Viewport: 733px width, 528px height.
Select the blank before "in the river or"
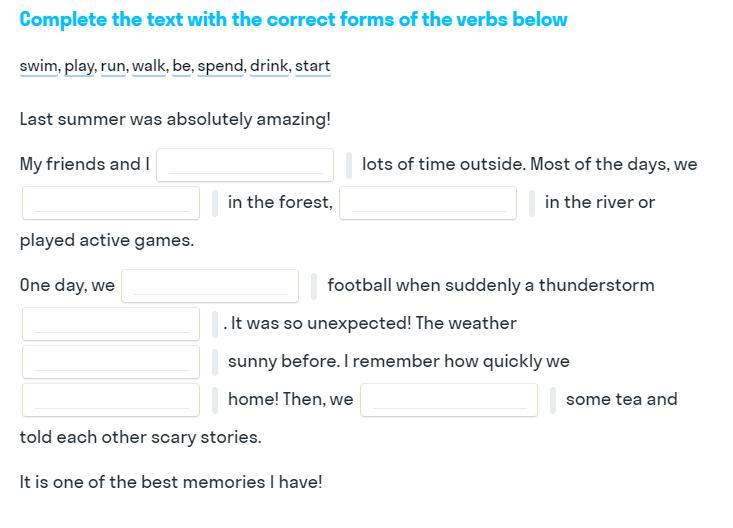(428, 202)
